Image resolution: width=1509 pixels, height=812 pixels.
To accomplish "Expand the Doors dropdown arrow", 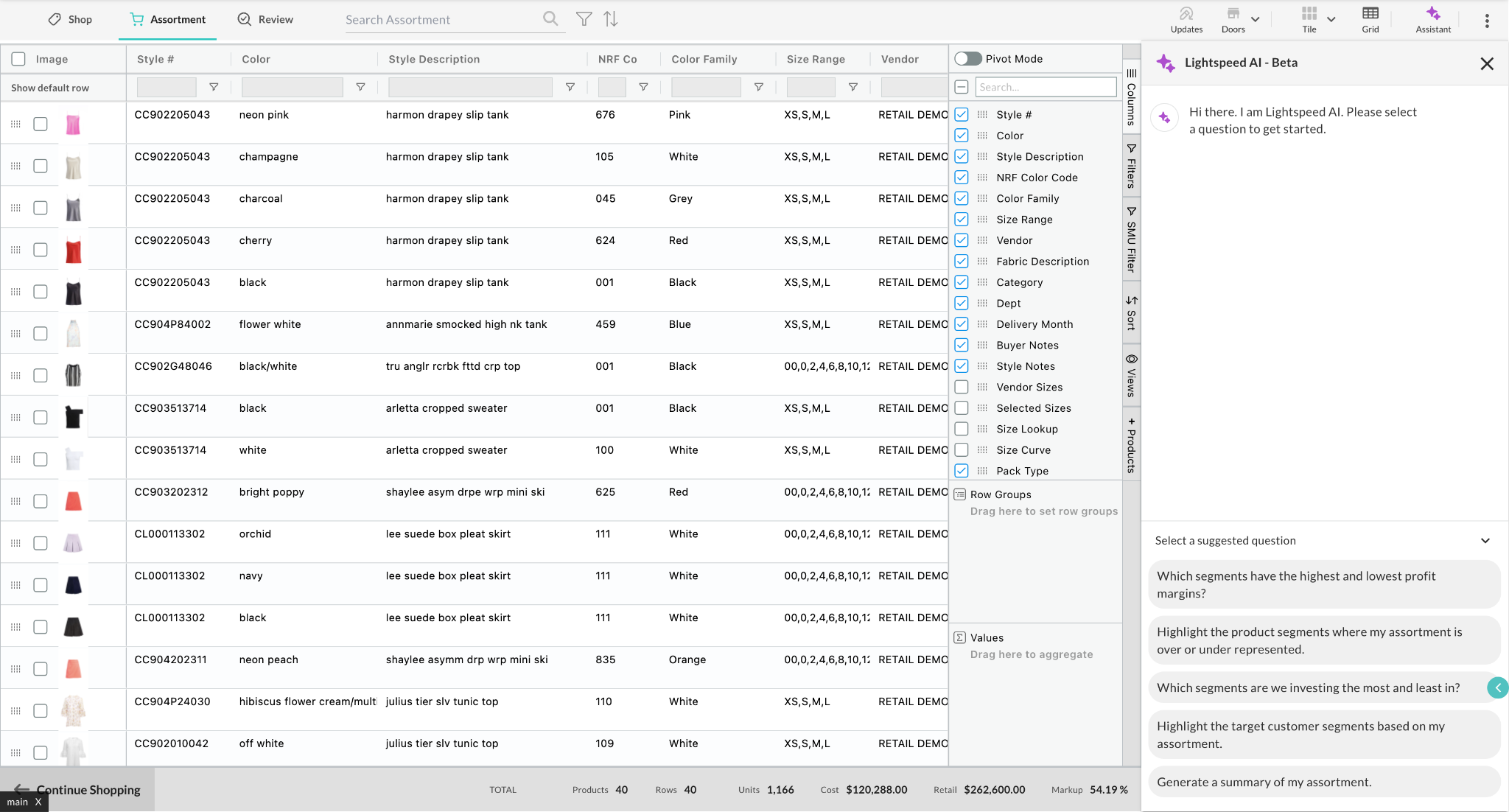I will point(1256,20).
